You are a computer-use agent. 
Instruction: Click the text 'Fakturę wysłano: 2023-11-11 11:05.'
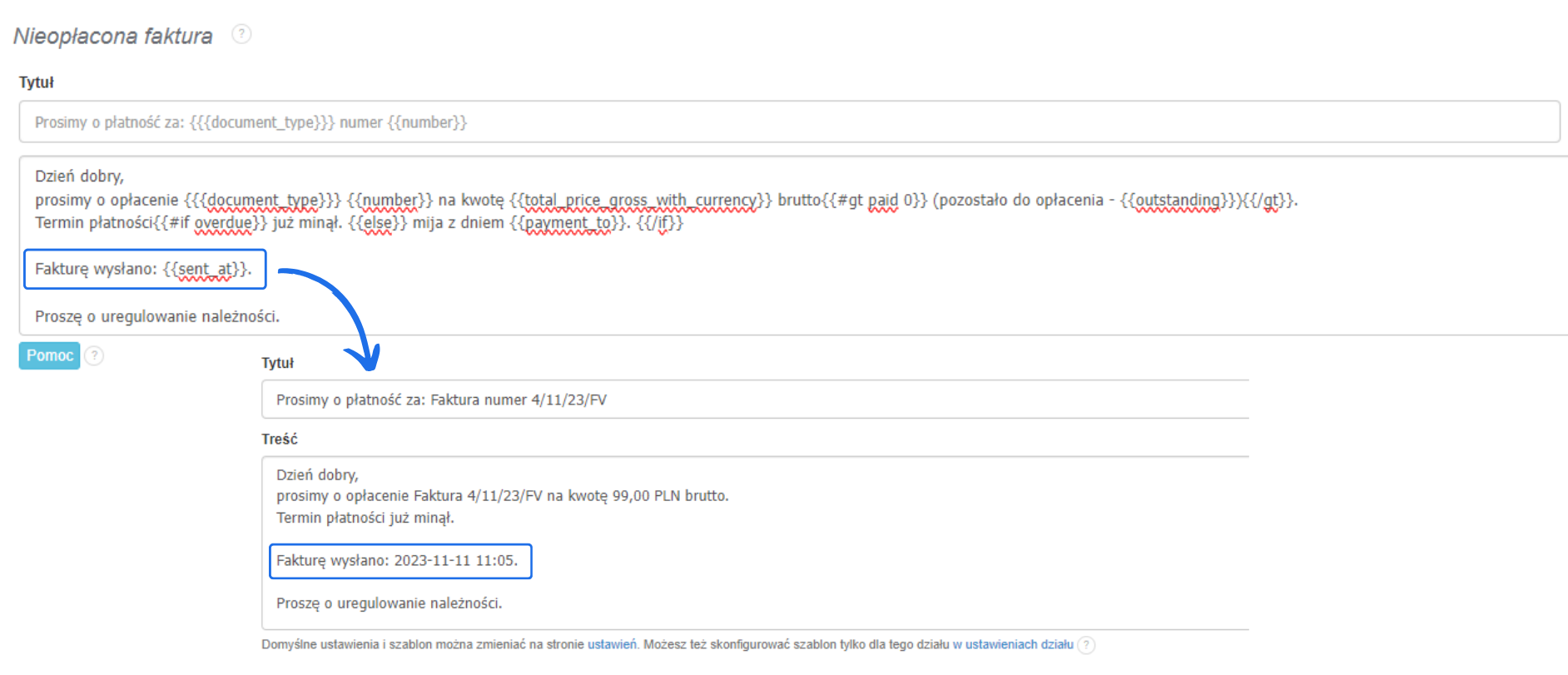(x=397, y=561)
